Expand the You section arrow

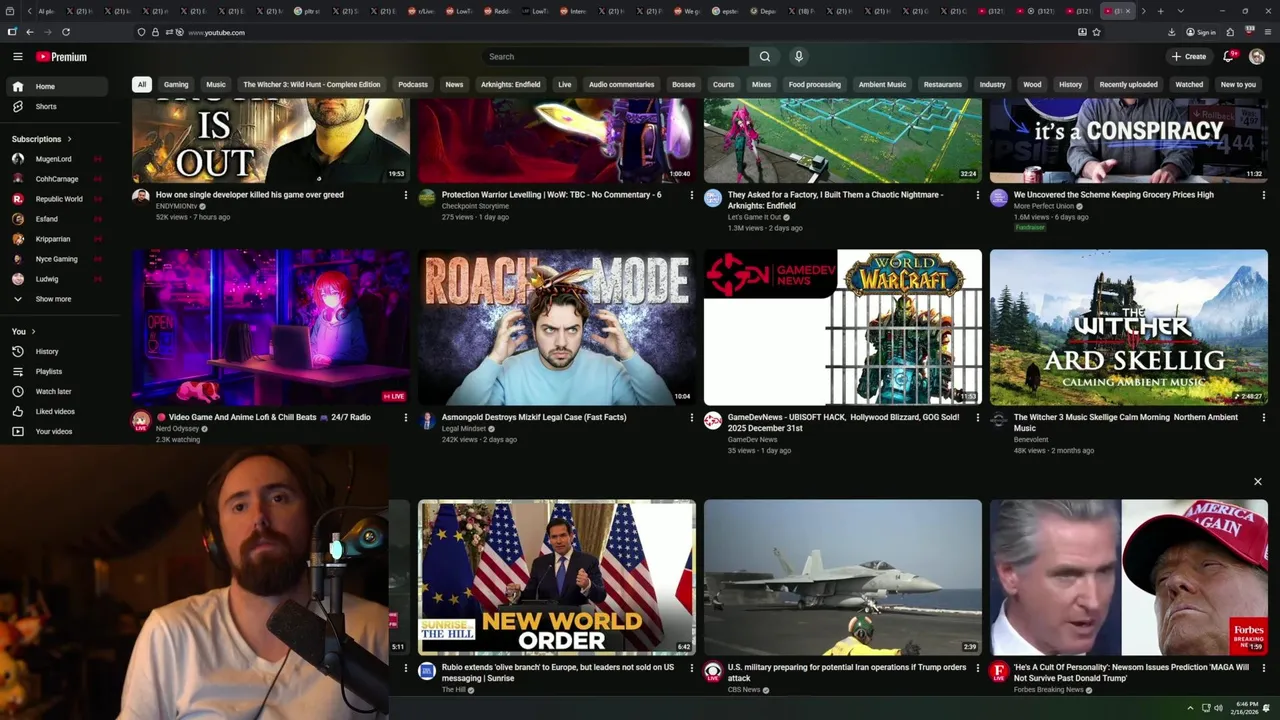click(x=33, y=331)
